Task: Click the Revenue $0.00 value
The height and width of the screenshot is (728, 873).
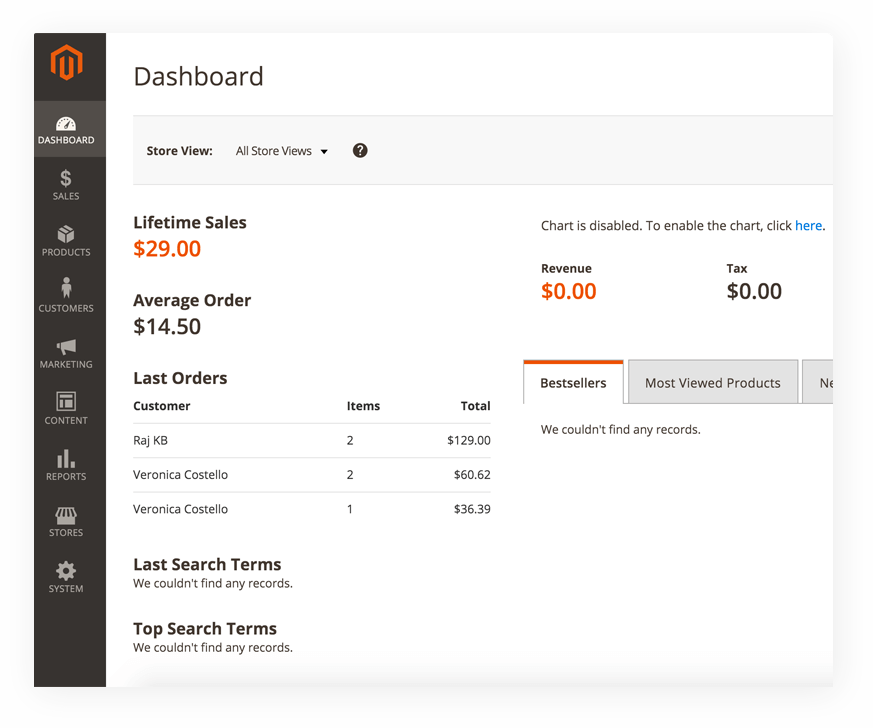Action: 568,291
